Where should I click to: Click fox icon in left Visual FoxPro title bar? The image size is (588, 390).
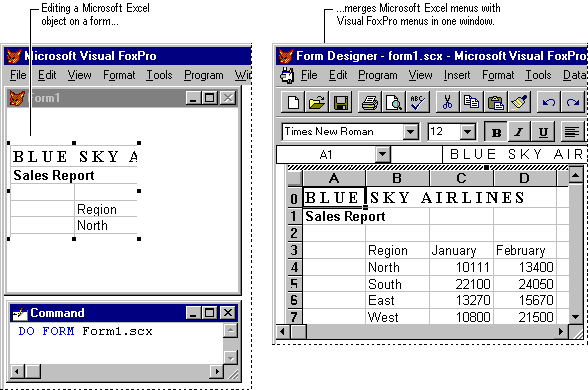coord(14,56)
